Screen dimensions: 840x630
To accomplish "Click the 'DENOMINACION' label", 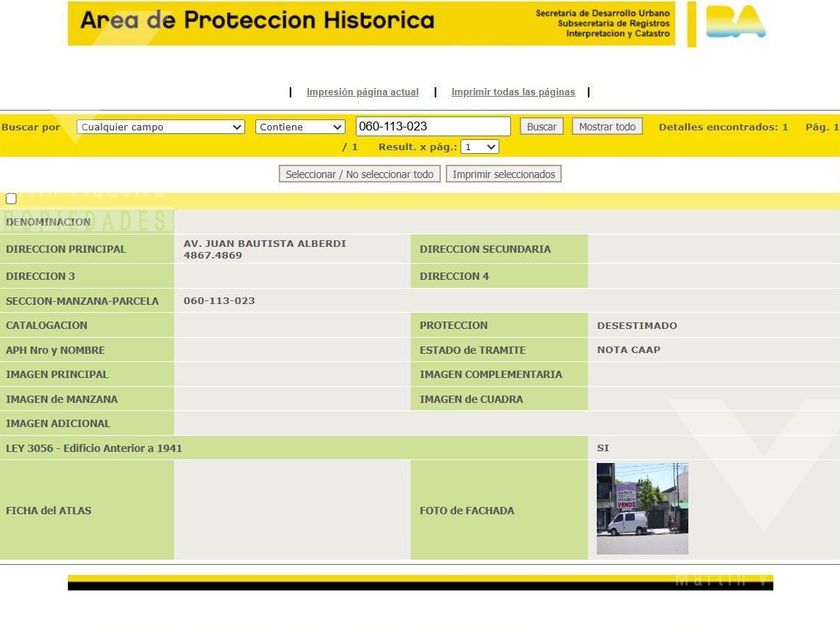I will [x=48, y=222].
